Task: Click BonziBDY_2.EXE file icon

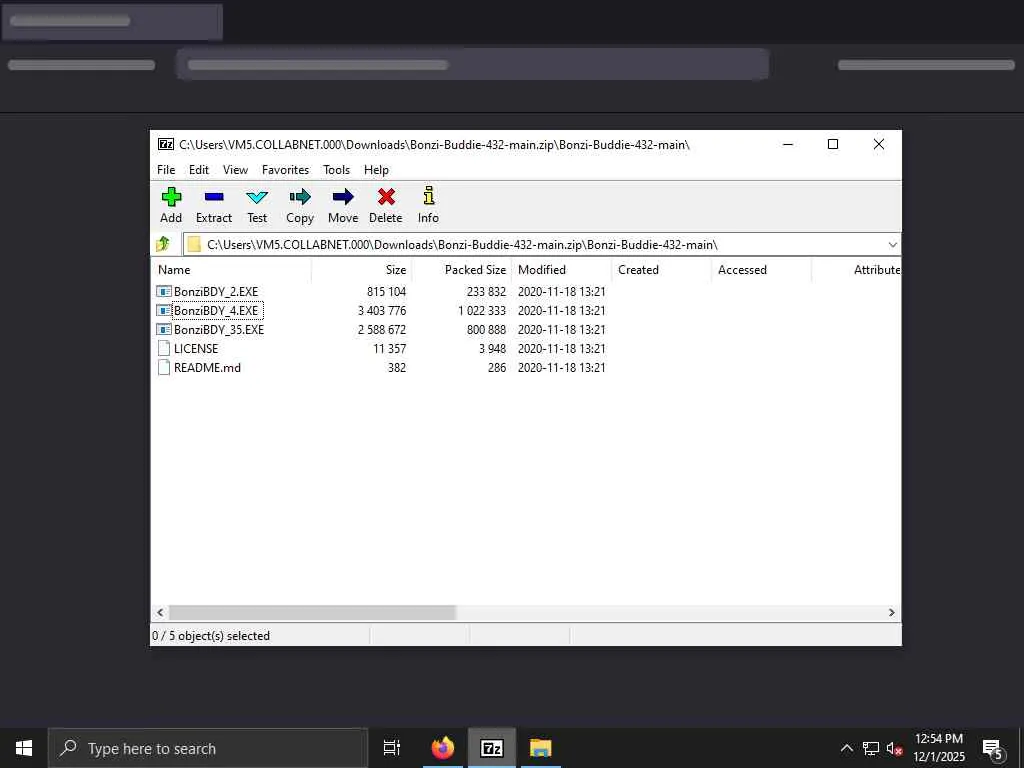Action: point(164,291)
